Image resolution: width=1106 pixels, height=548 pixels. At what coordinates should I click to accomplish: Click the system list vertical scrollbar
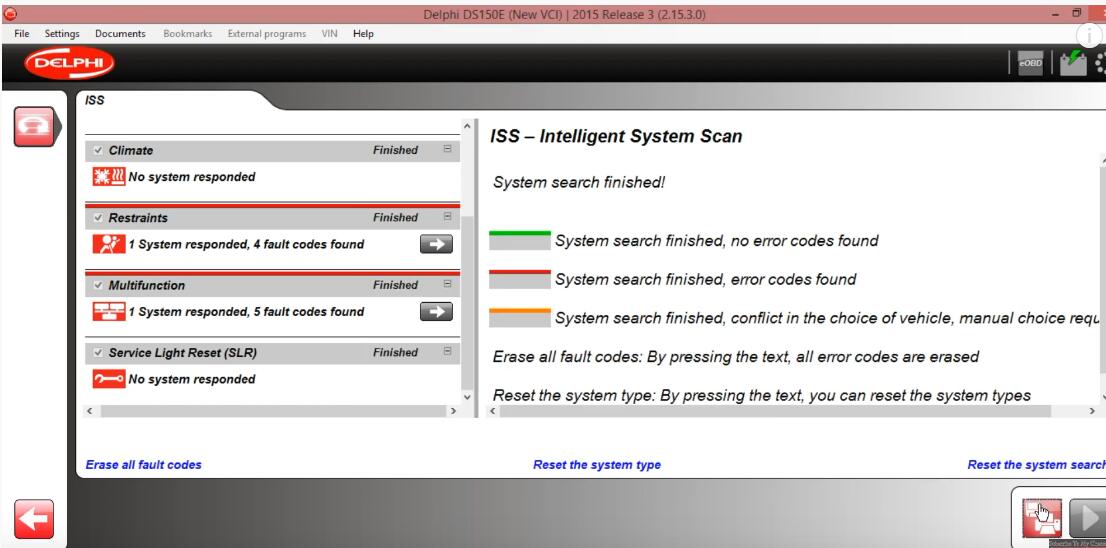pos(467,302)
